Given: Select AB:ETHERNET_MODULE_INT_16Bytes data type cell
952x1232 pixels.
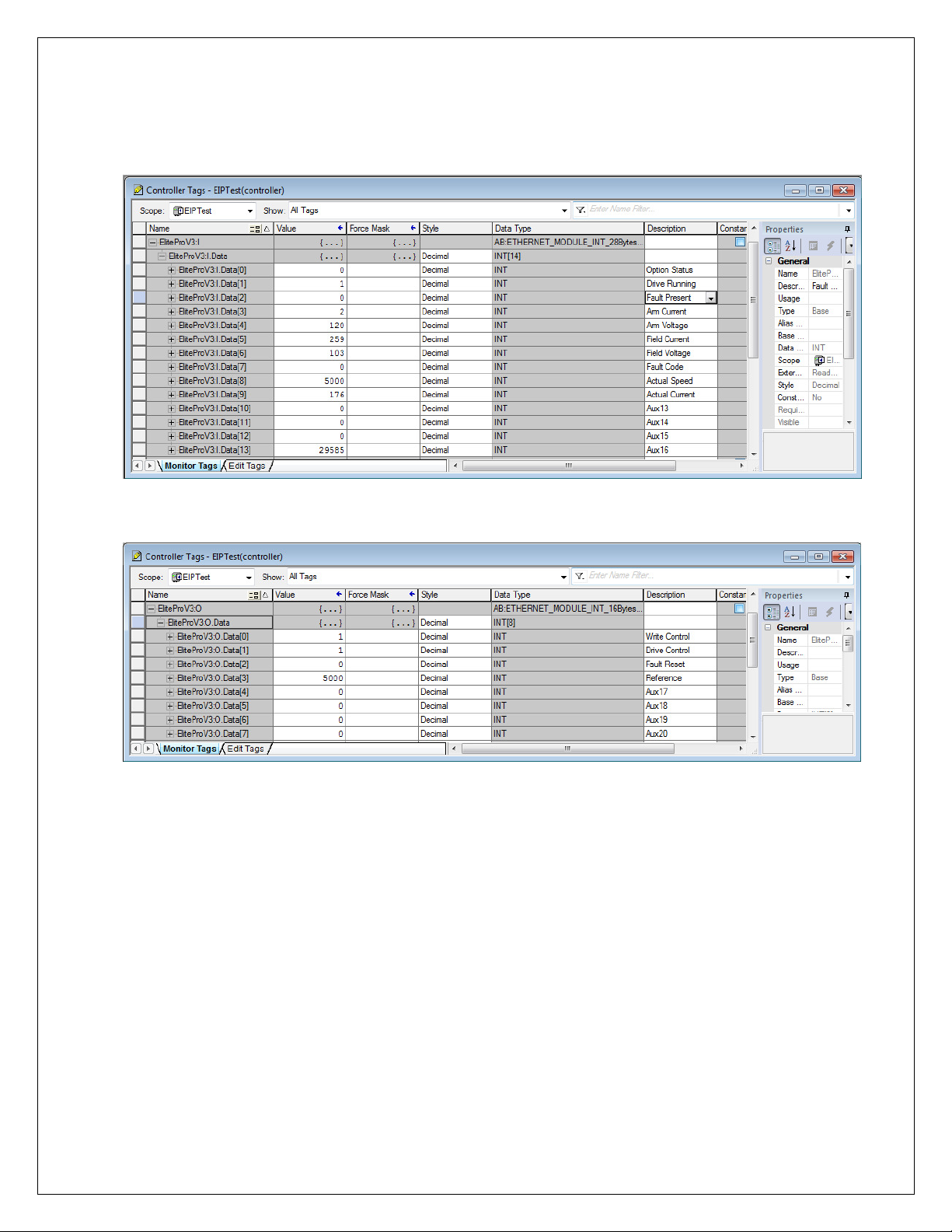Looking at the screenshot, I should 567,609.
